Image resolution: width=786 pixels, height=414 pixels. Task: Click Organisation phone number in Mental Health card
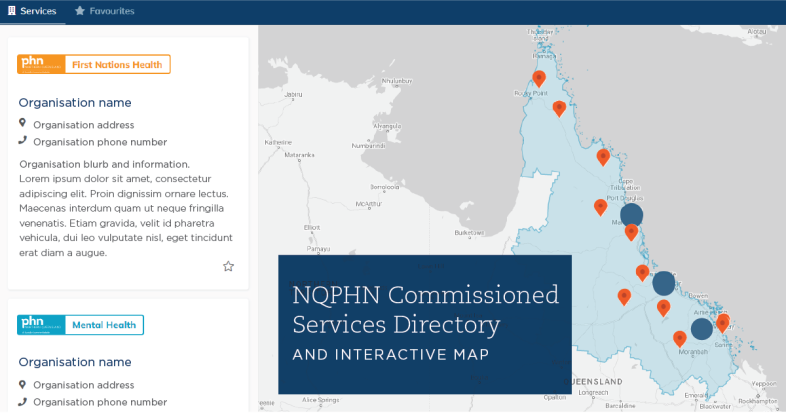click(x=100, y=402)
